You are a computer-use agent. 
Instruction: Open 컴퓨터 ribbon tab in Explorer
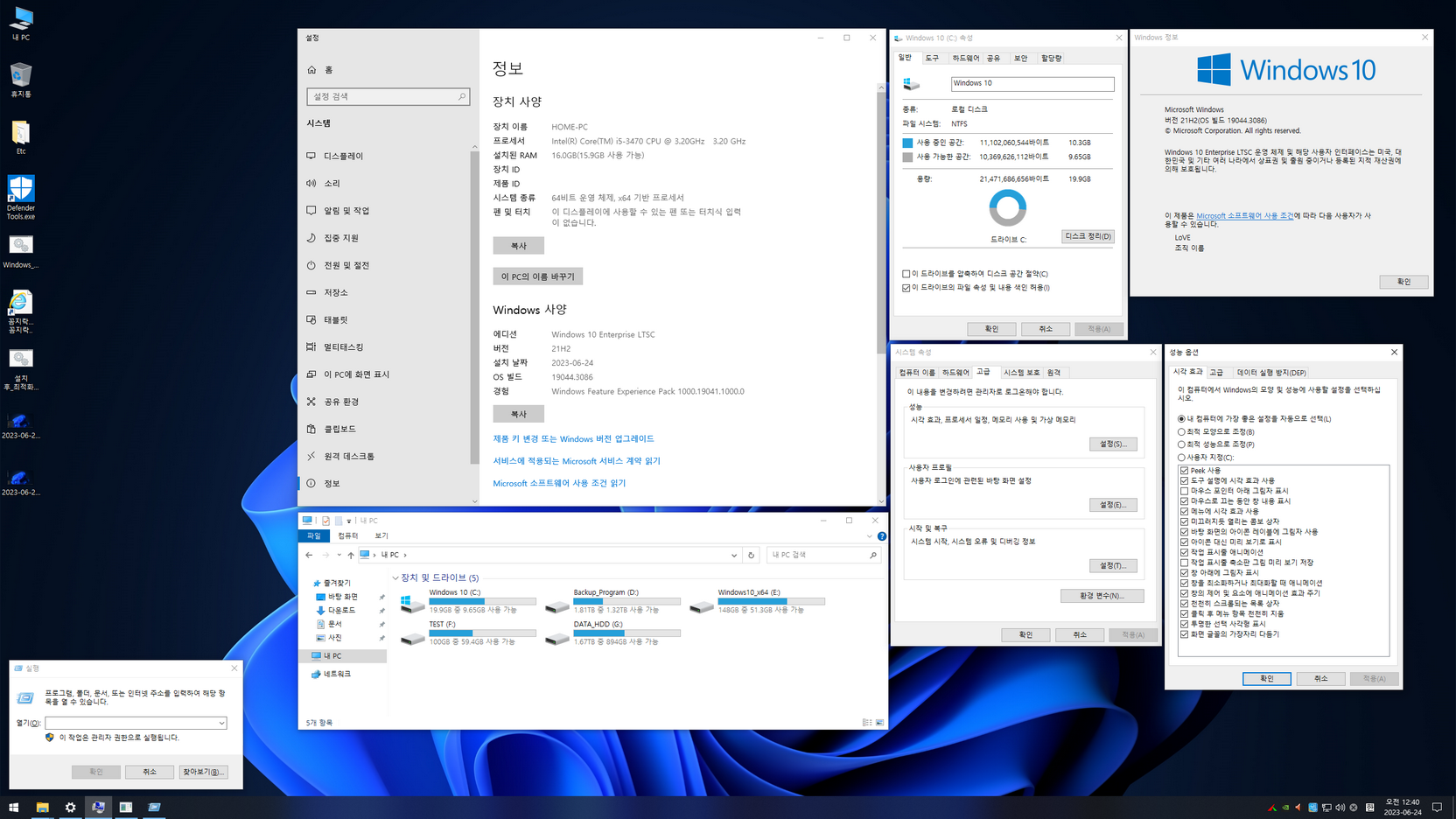coord(348,535)
